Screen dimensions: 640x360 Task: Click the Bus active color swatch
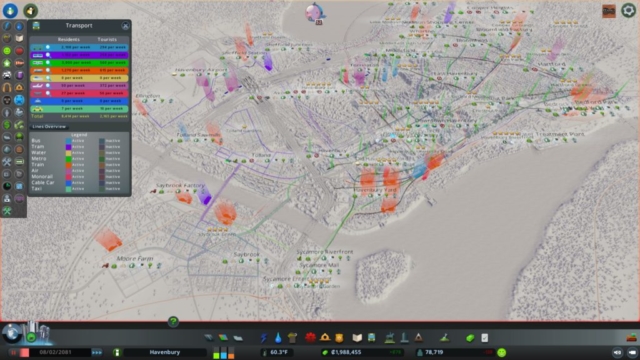[68, 140]
